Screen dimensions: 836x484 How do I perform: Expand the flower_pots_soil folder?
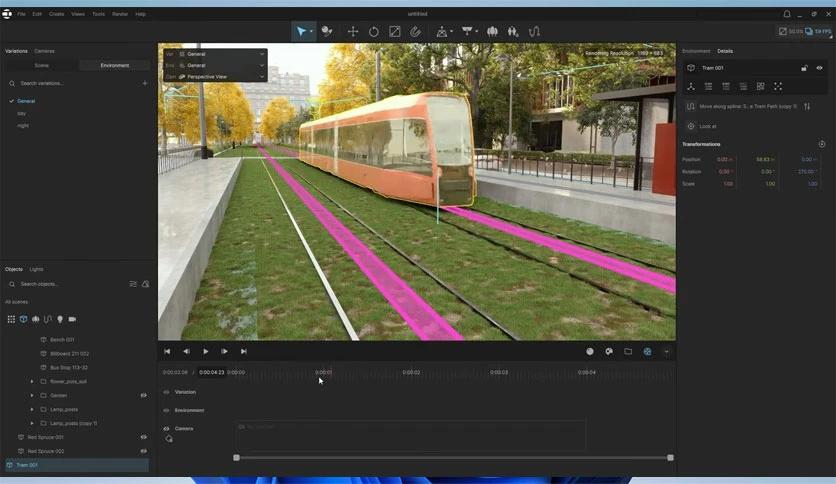coord(32,381)
